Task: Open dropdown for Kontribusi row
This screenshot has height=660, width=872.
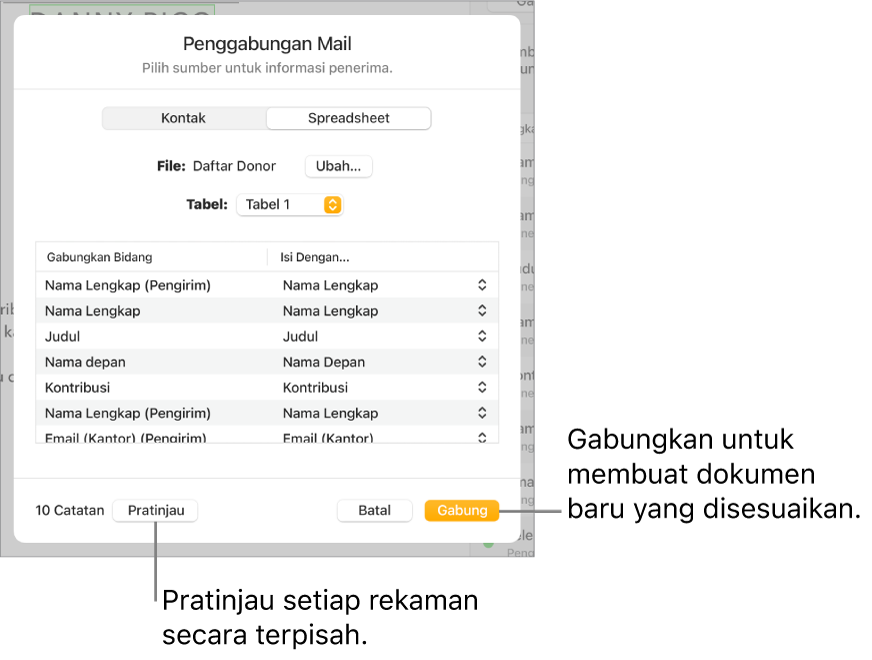Action: (482, 388)
